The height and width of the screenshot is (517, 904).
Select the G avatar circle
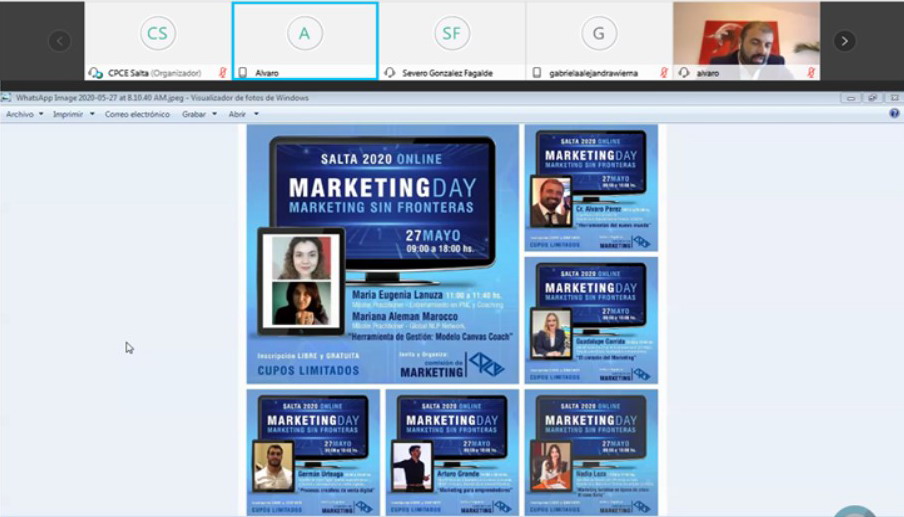coord(599,33)
